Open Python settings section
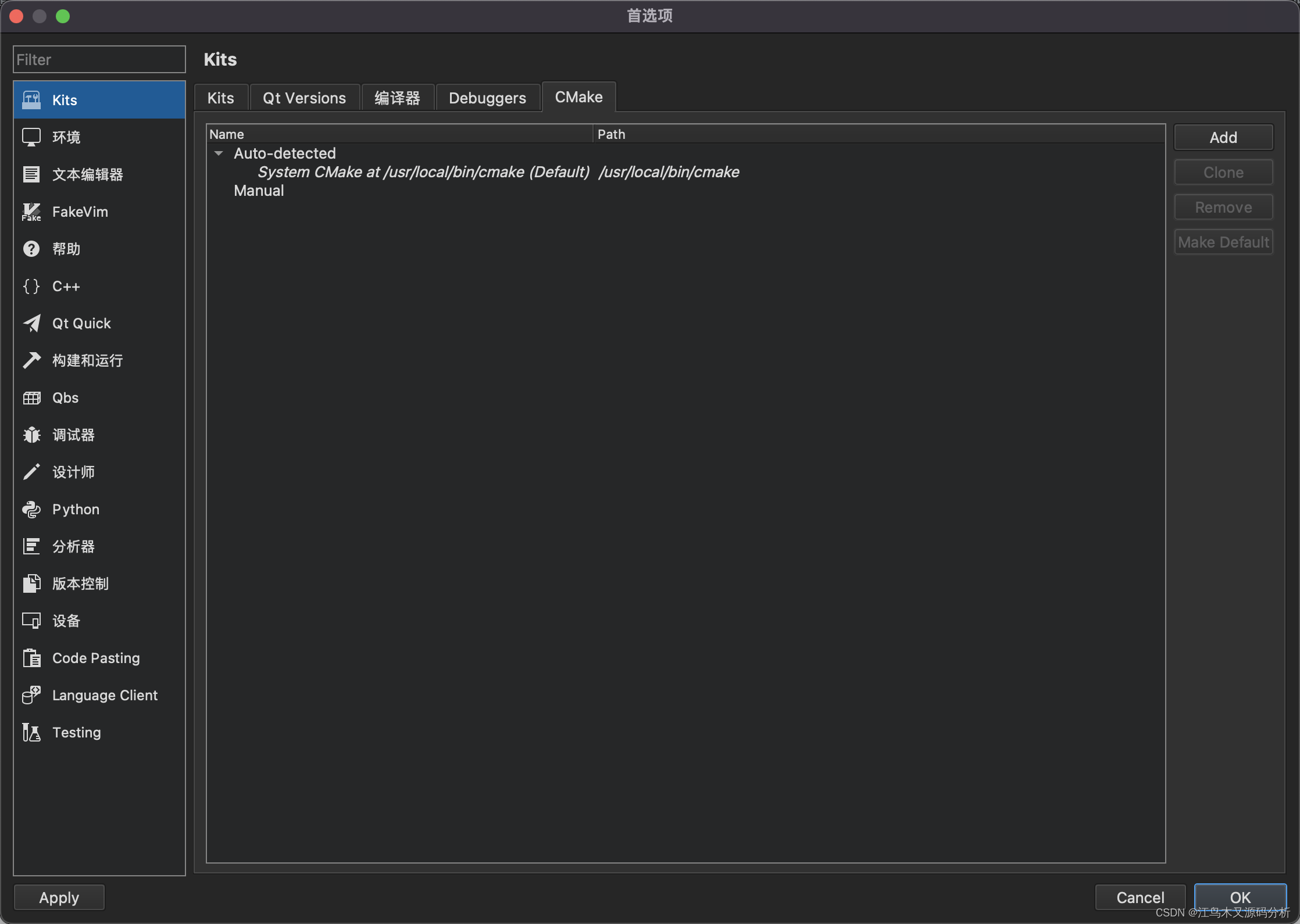 [75, 509]
